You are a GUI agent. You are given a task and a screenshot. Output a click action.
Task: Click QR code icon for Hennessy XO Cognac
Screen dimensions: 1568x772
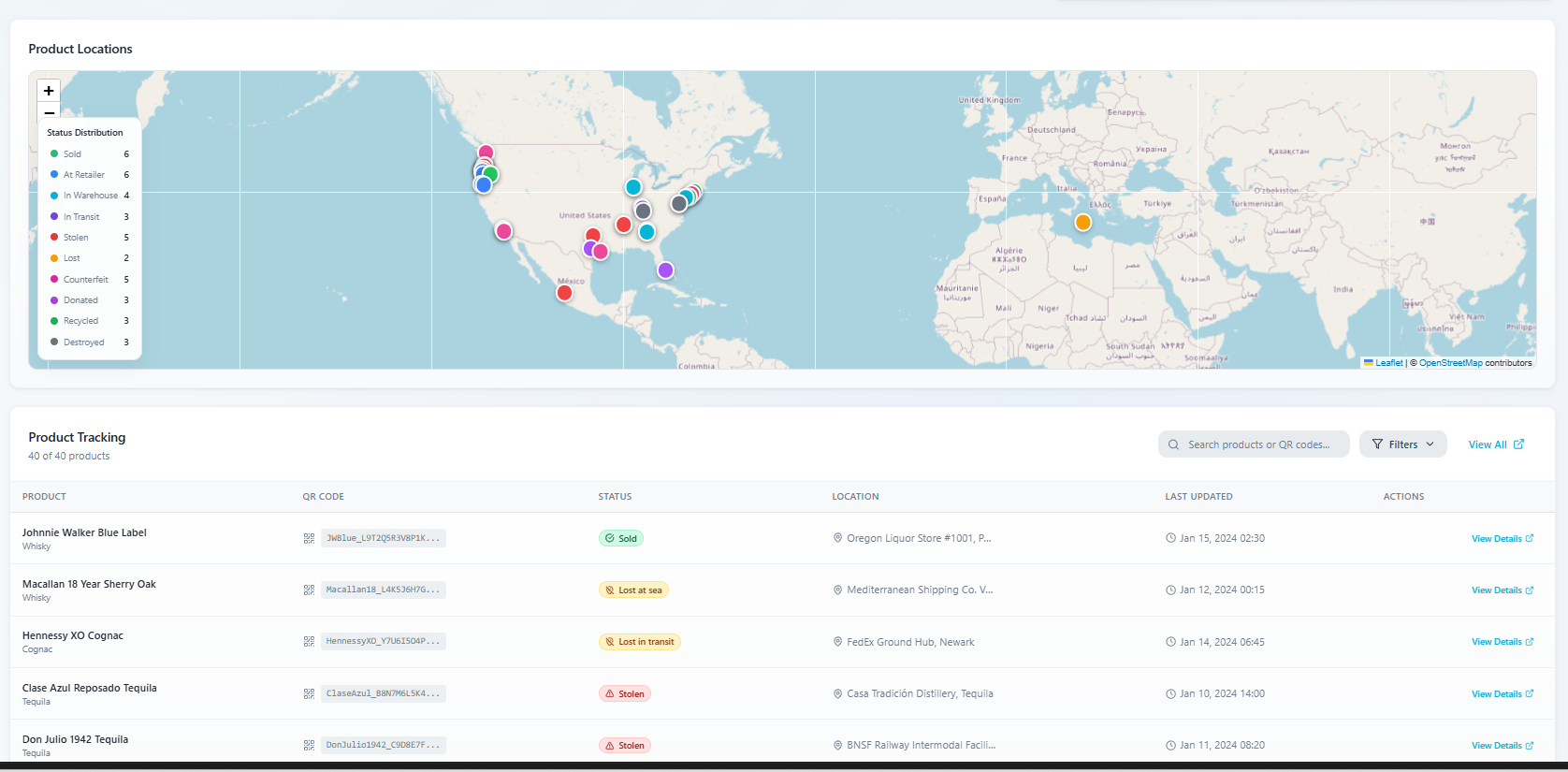309,641
